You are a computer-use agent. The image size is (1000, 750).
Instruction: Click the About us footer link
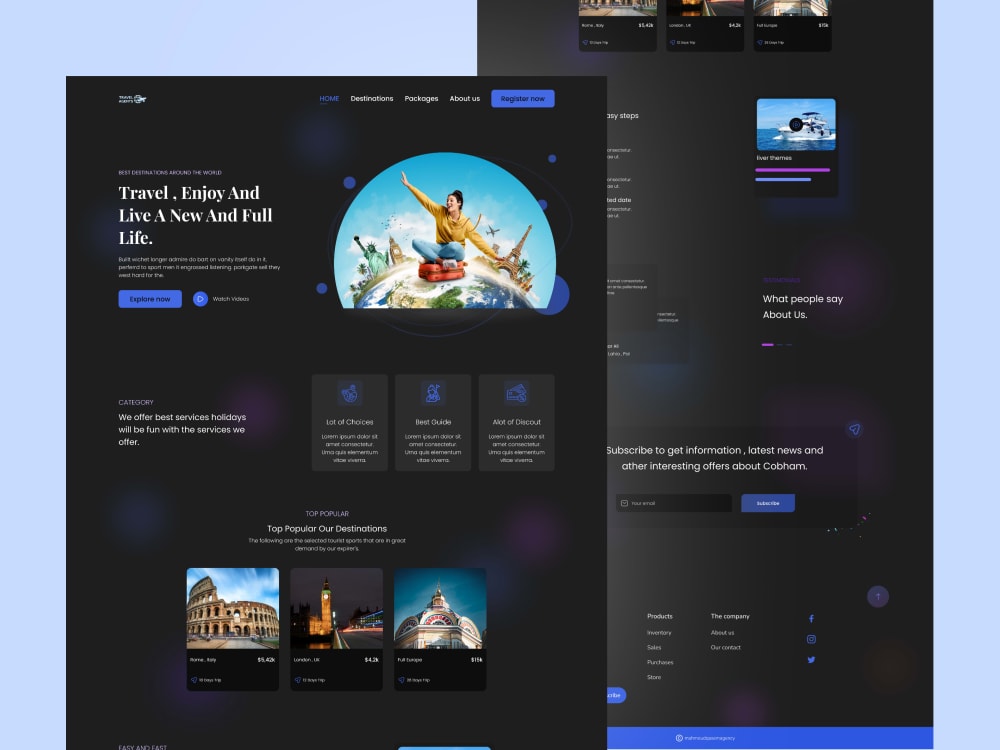pos(722,633)
